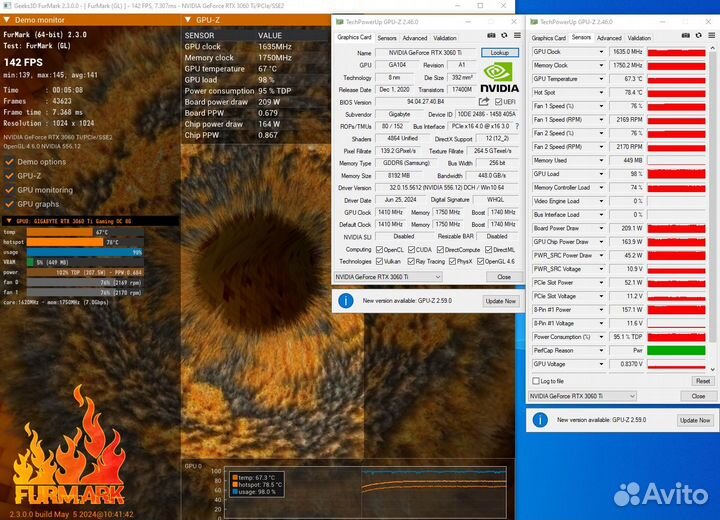Click GPU-Z app icon in Sensors window title

click(x=534, y=22)
